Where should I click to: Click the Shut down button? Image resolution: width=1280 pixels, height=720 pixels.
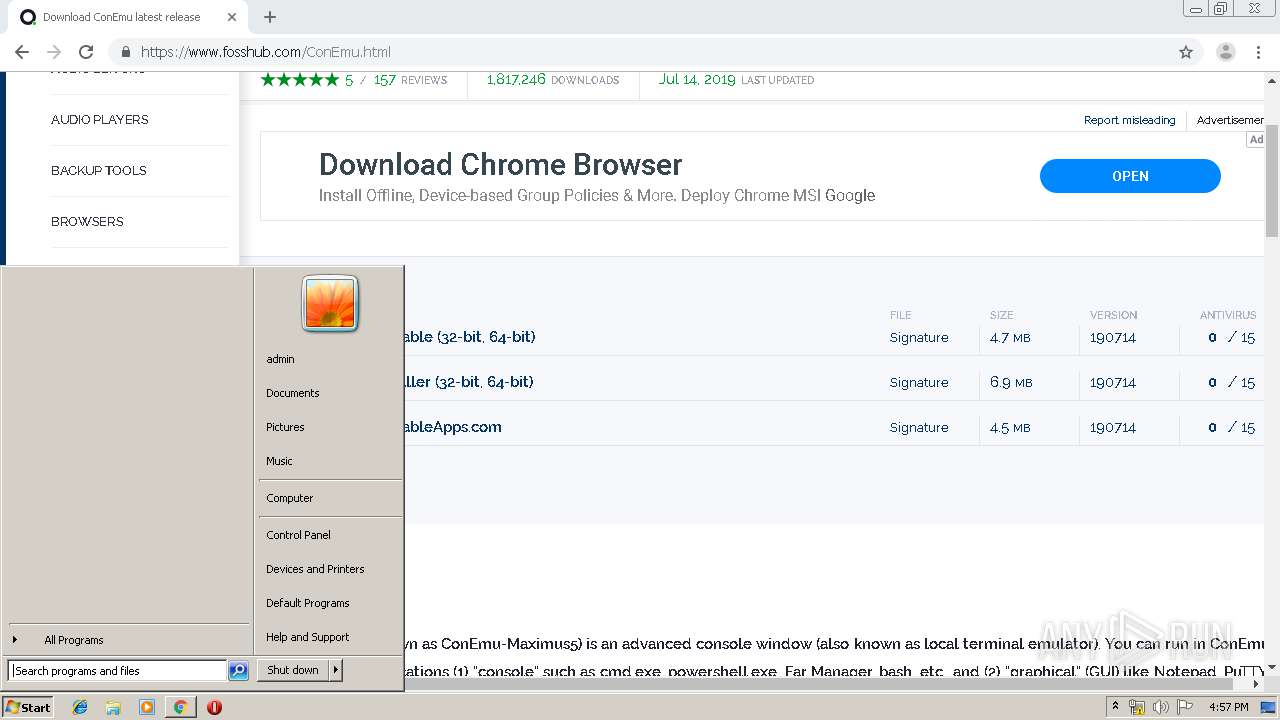(293, 670)
